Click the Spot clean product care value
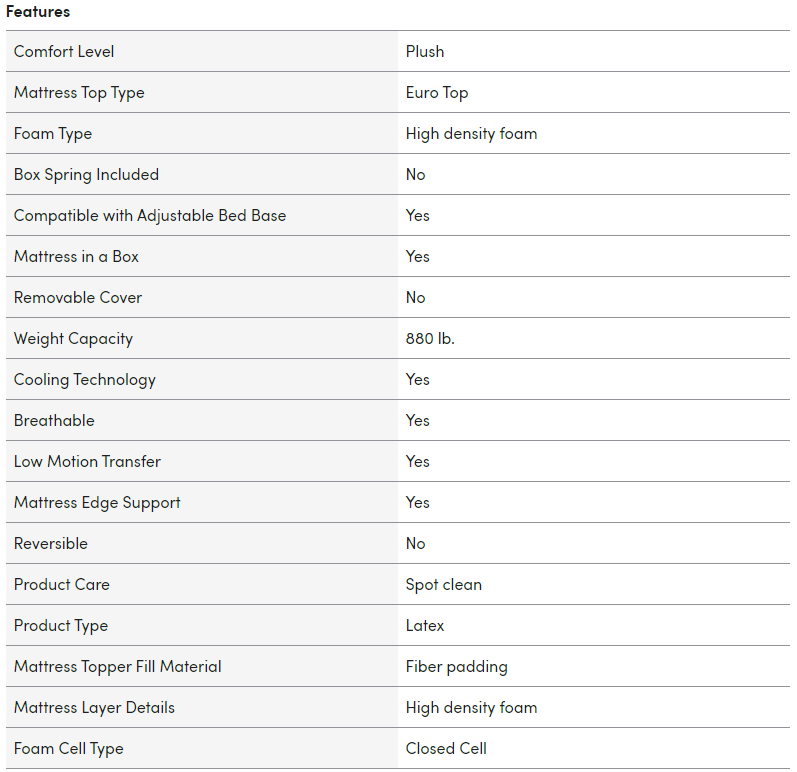797x772 pixels. point(444,584)
